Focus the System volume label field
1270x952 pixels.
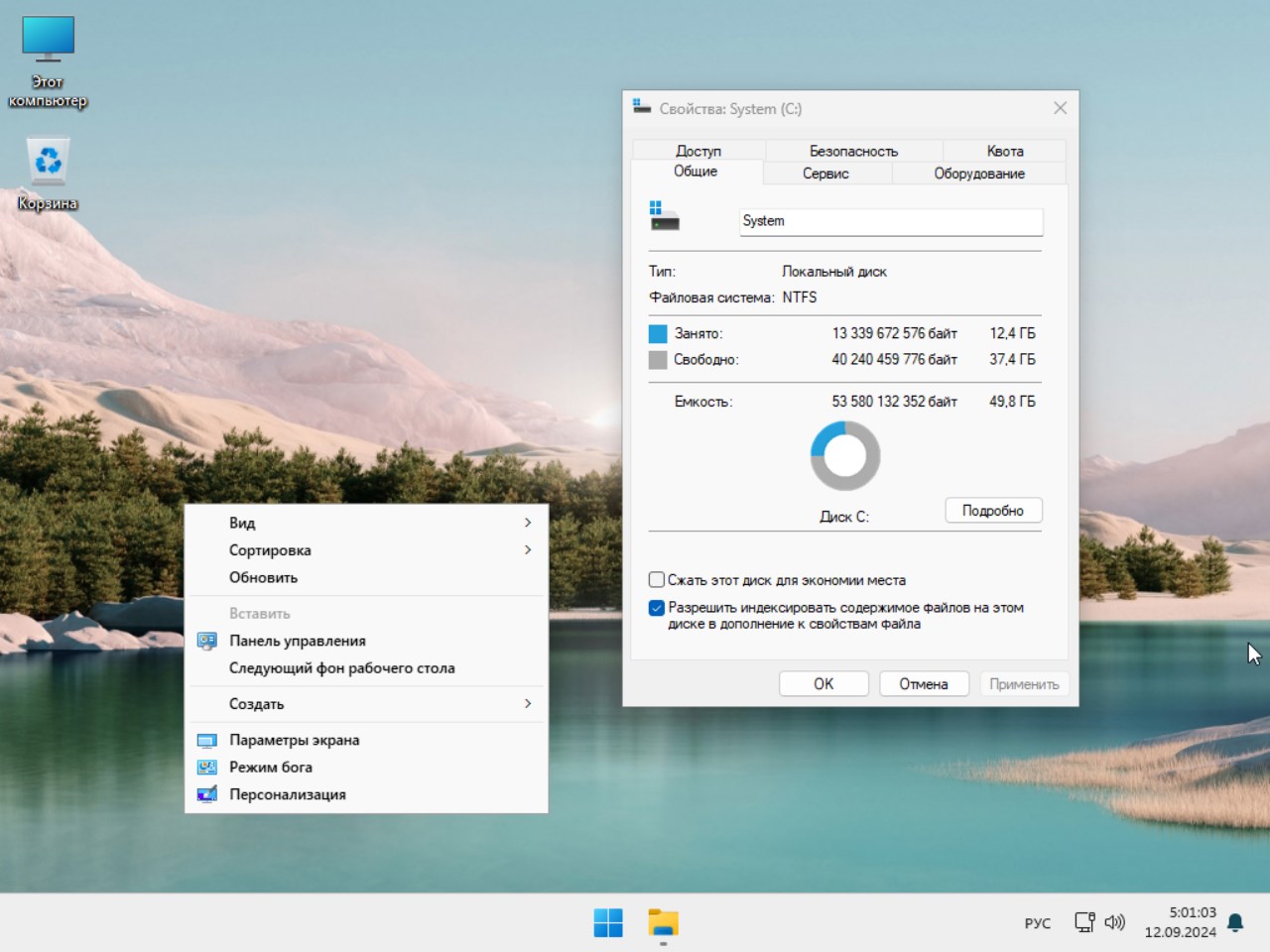pyautogui.click(x=891, y=221)
